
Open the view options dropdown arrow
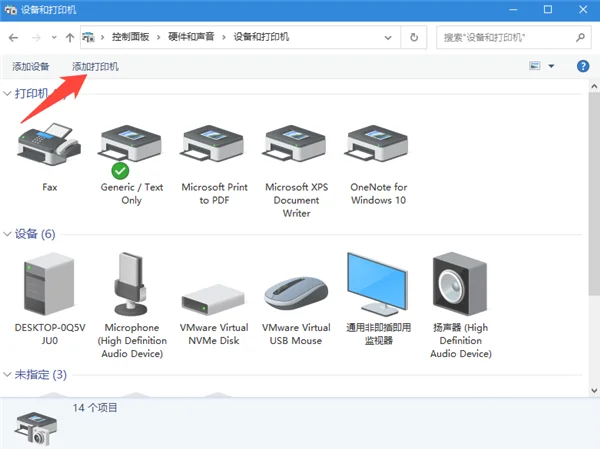point(551,66)
